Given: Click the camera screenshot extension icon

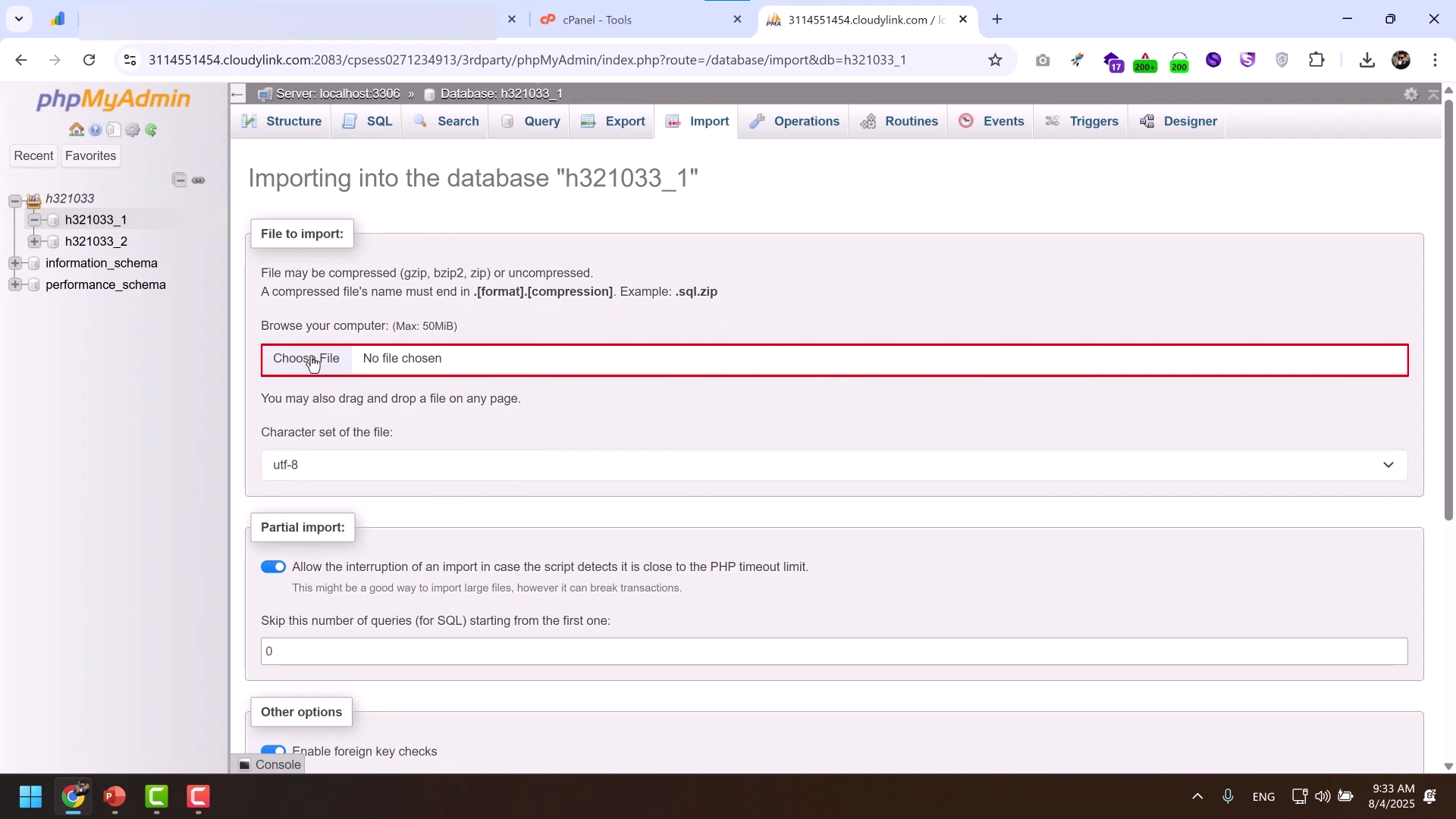Looking at the screenshot, I should pos(1043,60).
